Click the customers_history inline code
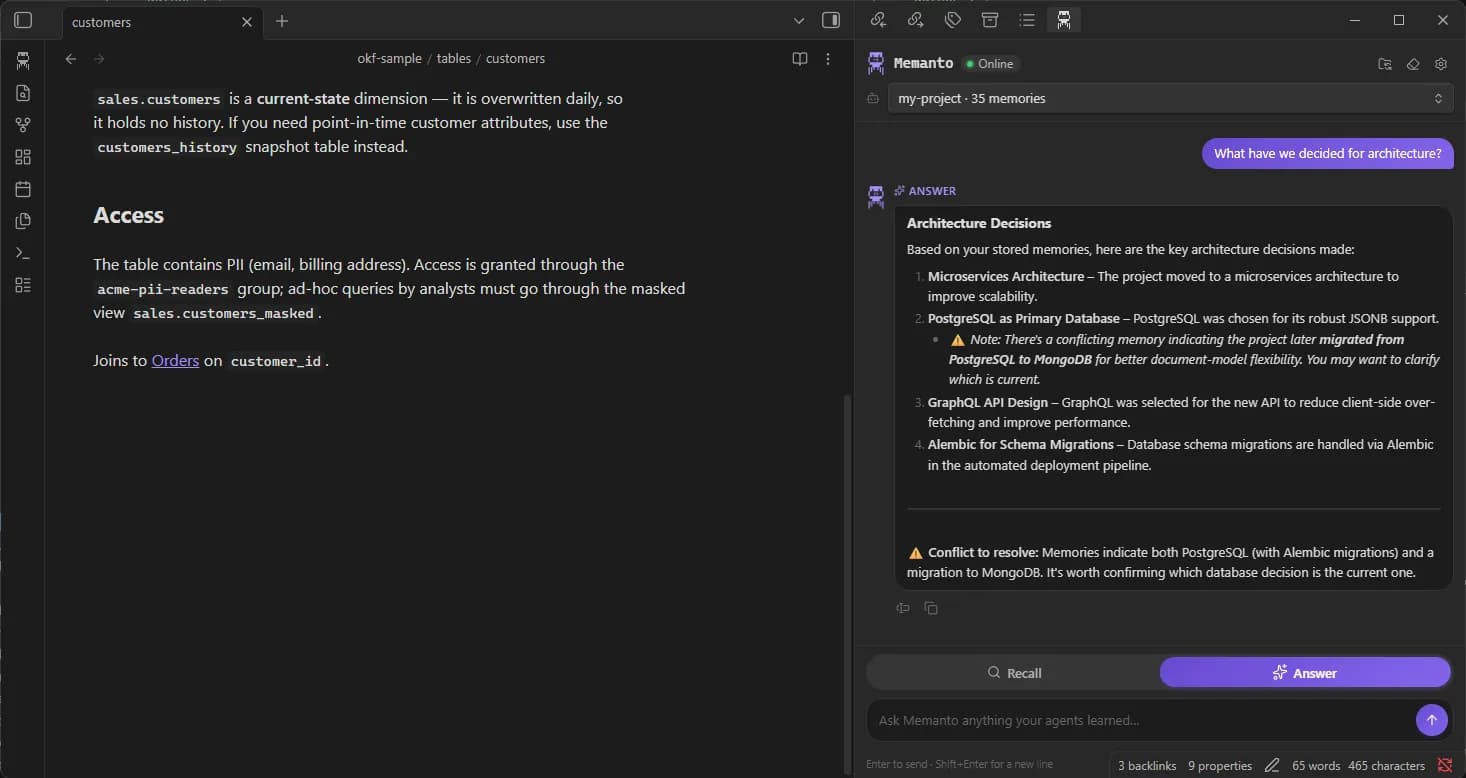Screen dimensions: 1466x778 tap(167, 147)
